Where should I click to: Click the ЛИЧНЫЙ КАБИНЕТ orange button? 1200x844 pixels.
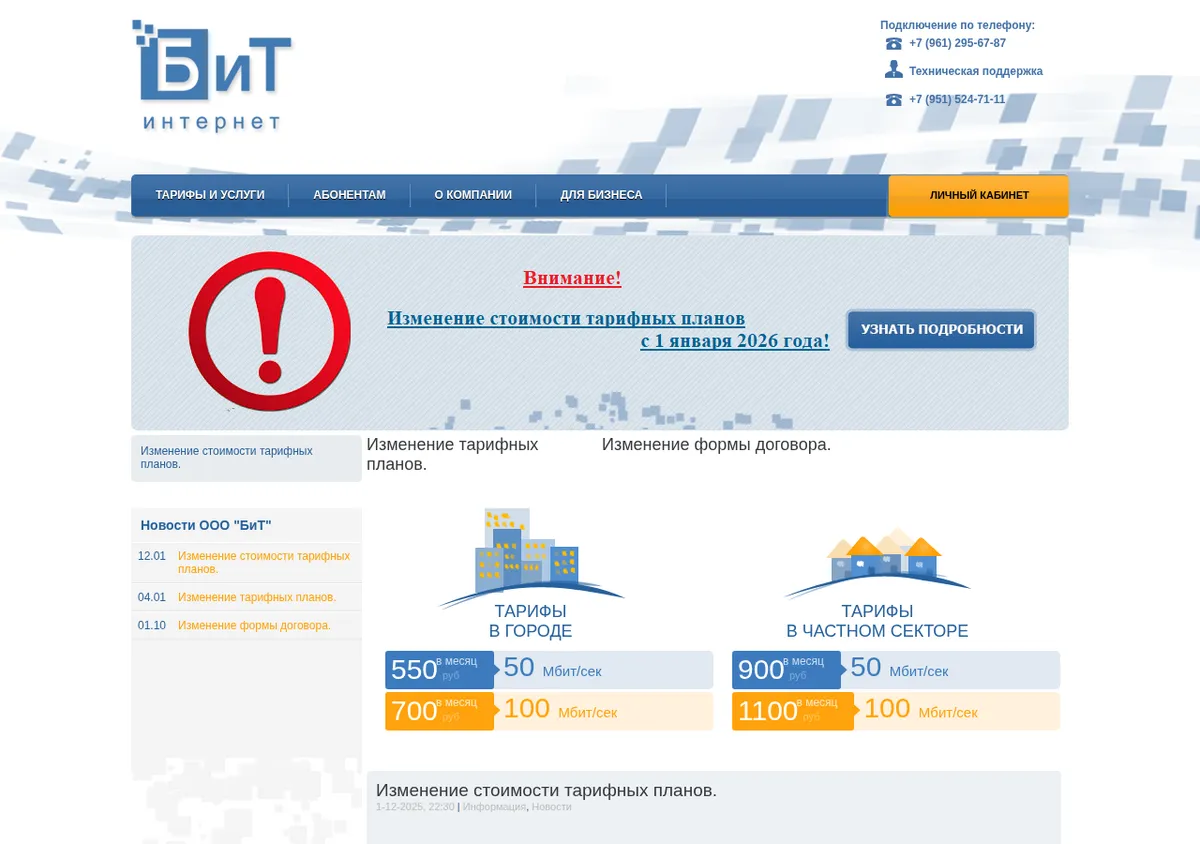click(979, 195)
